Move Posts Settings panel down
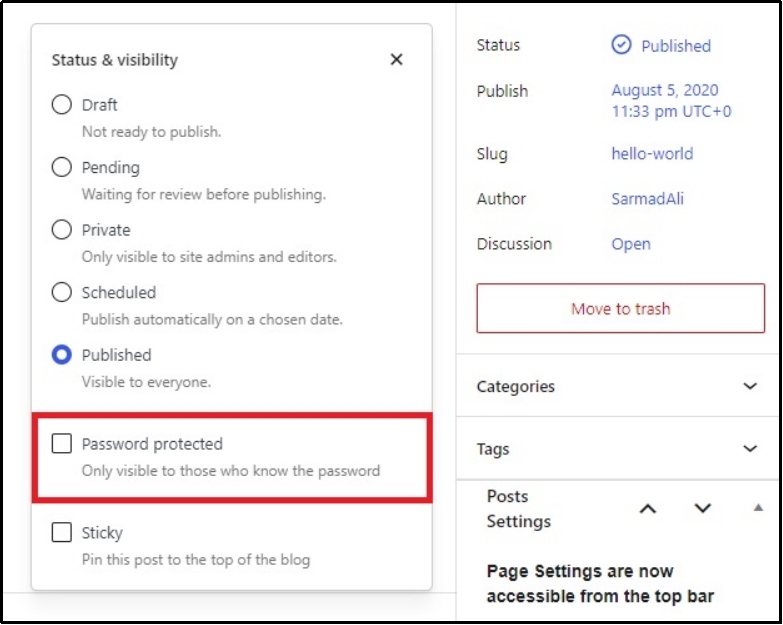This screenshot has height=625, width=783. click(702, 509)
